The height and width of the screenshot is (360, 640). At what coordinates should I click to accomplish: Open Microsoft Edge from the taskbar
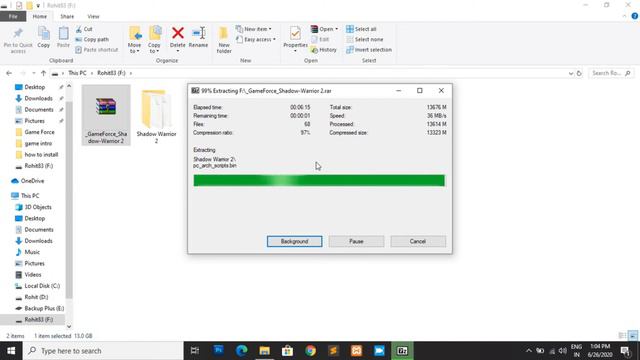tap(241, 351)
